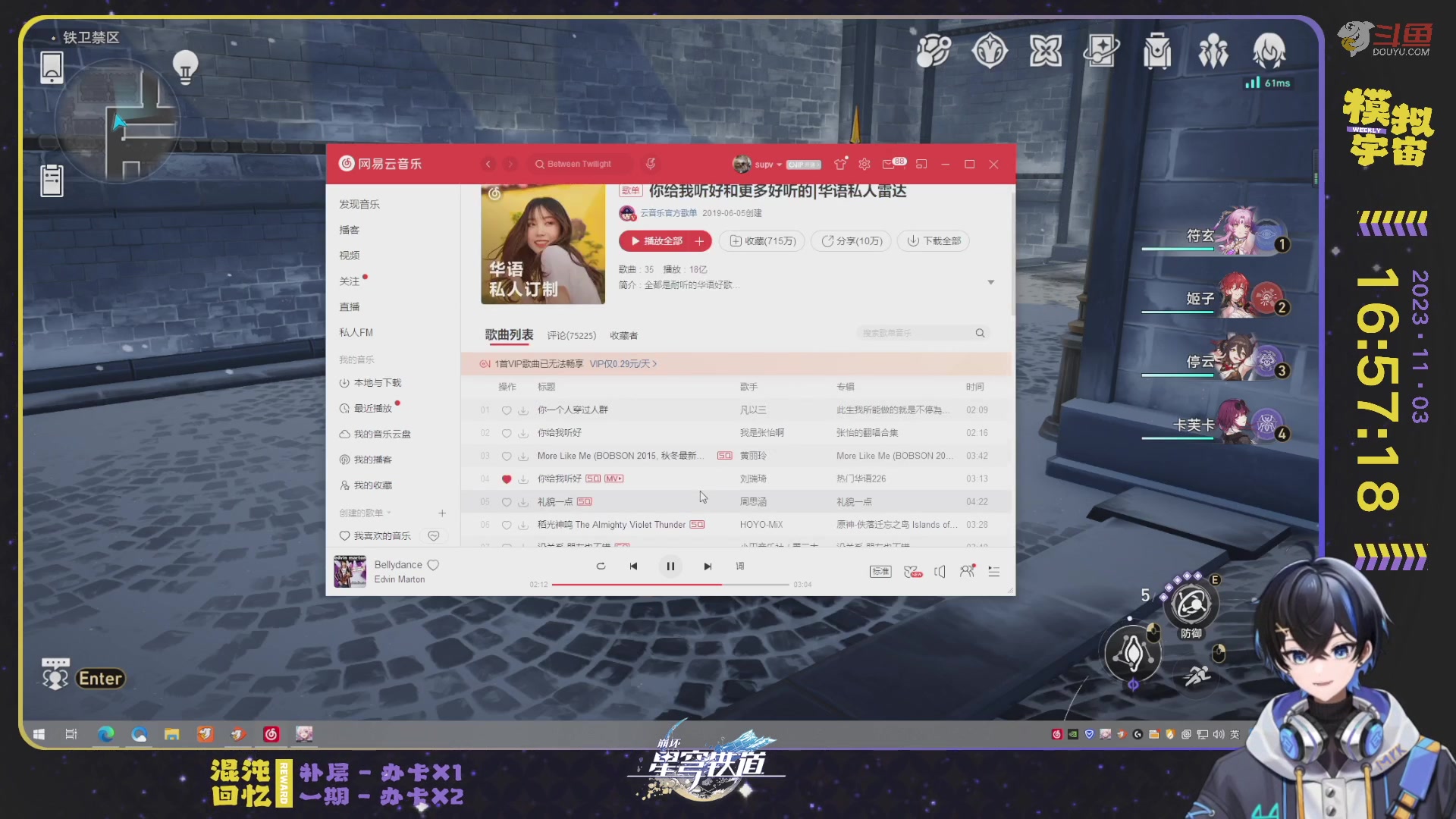Add all songs to queue plus button
Viewport: 1456px width, 819px height.
tap(699, 241)
